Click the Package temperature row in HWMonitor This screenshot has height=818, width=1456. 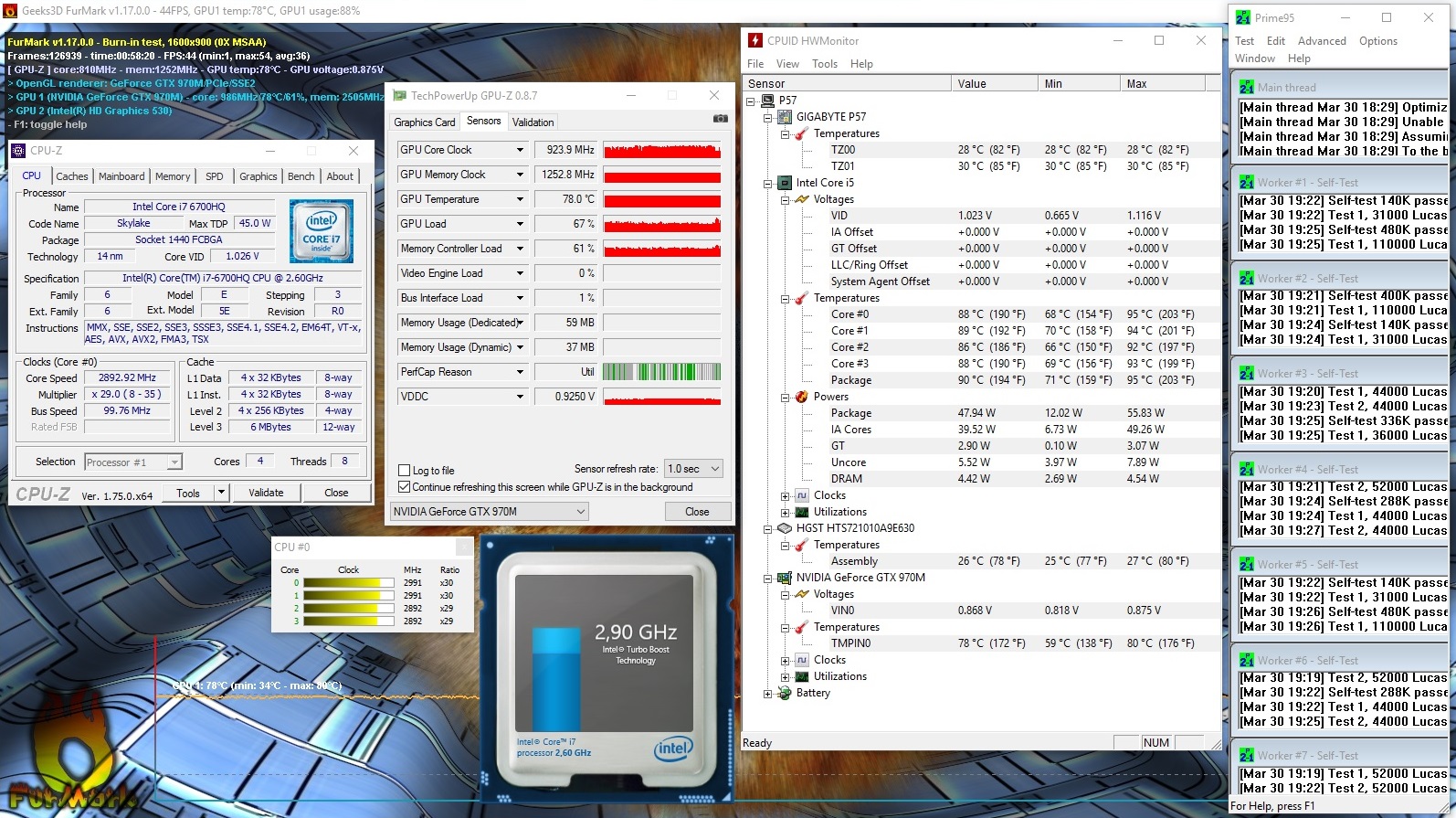[983, 380]
